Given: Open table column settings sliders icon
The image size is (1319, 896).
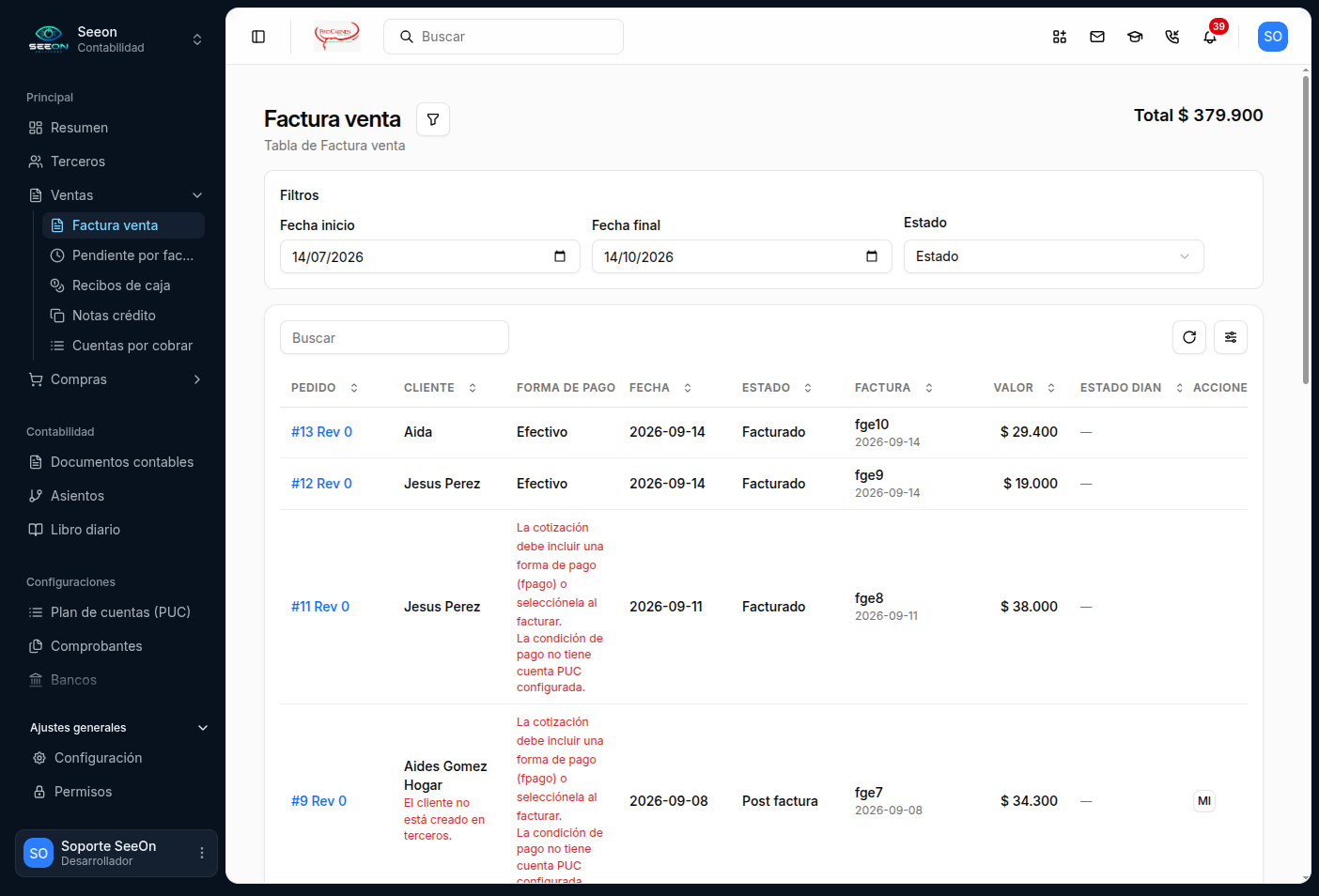Looking at the screenshot, I should click(1231, 337).
